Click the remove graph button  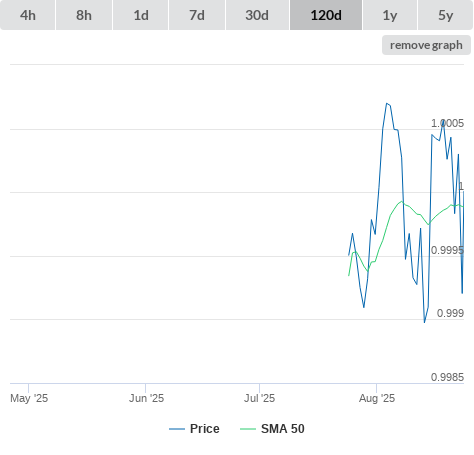[x=426, y=45]
